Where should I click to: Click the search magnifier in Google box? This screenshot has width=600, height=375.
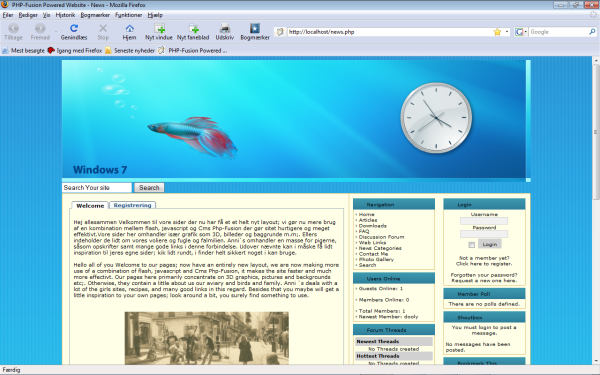[592, 32]
